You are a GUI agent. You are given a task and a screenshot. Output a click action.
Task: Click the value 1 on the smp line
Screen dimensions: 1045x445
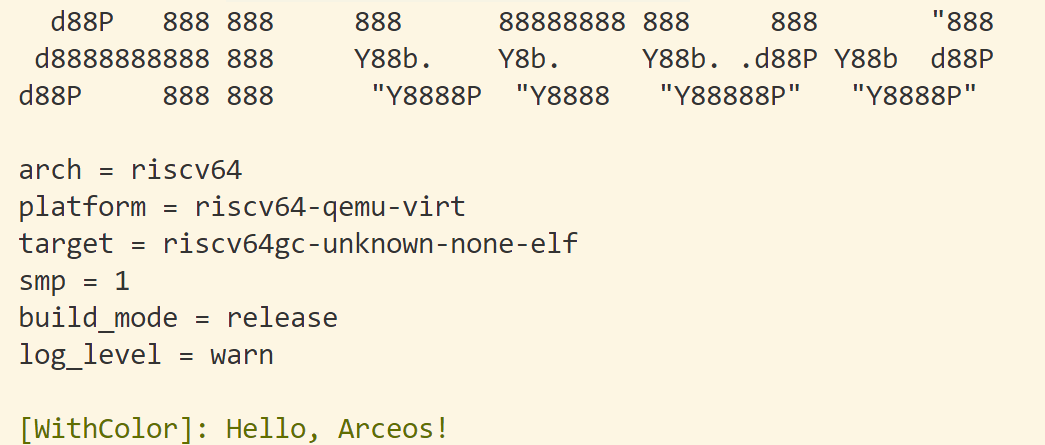coord(122,280)
